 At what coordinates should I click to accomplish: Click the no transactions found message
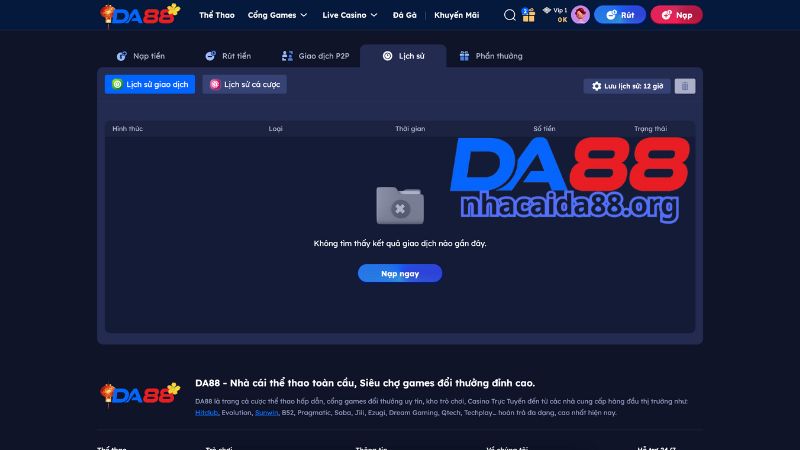[400, 243]
